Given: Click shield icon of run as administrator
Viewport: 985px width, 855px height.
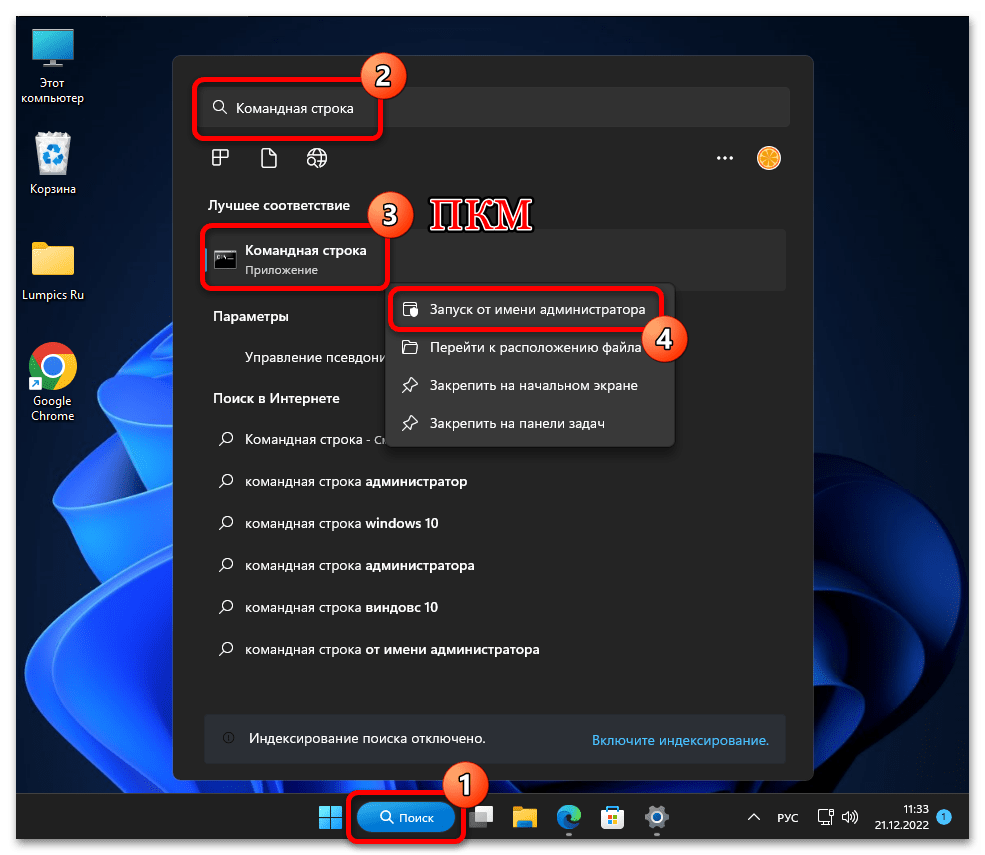Looking at the screenshot, I should (x=410, y=309).
